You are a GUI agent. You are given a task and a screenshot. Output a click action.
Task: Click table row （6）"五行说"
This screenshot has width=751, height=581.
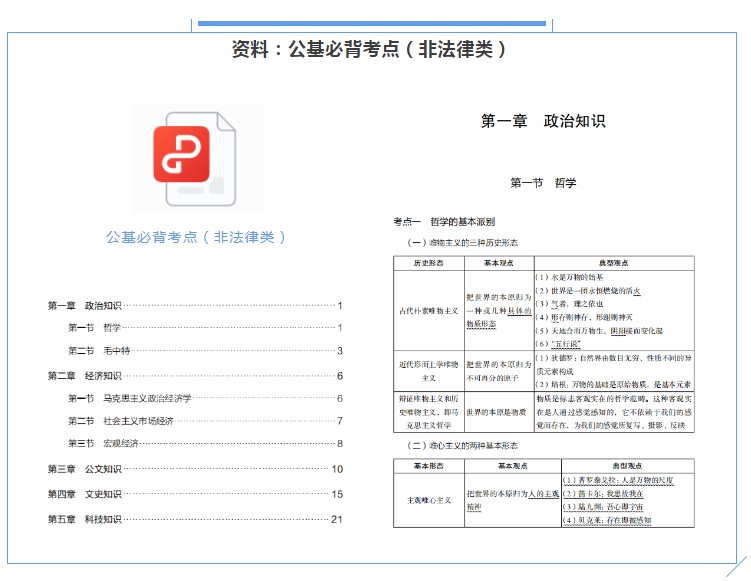(x=558, y=344)
